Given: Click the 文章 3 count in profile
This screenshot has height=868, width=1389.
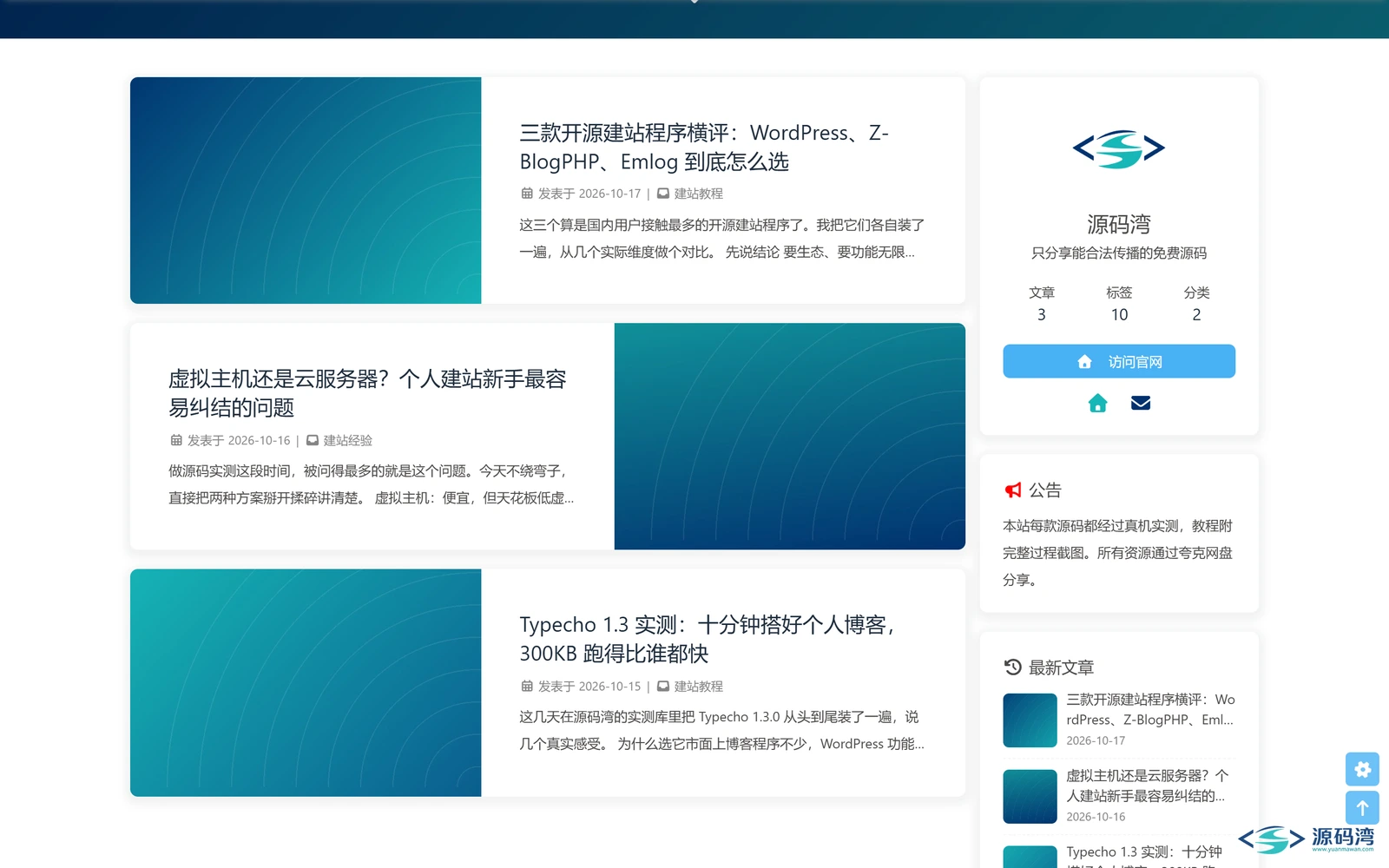Looking at the screenshot, I should pos(1042,304).
